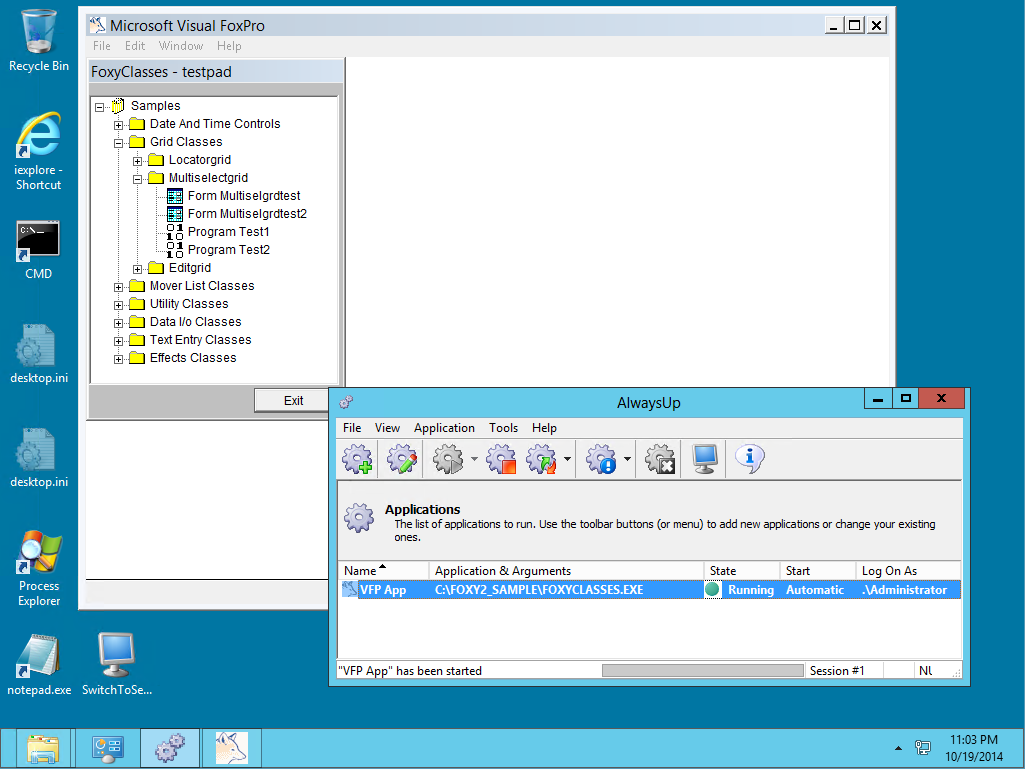Open the Application menu in AlwaysUp

click(444, 428)
